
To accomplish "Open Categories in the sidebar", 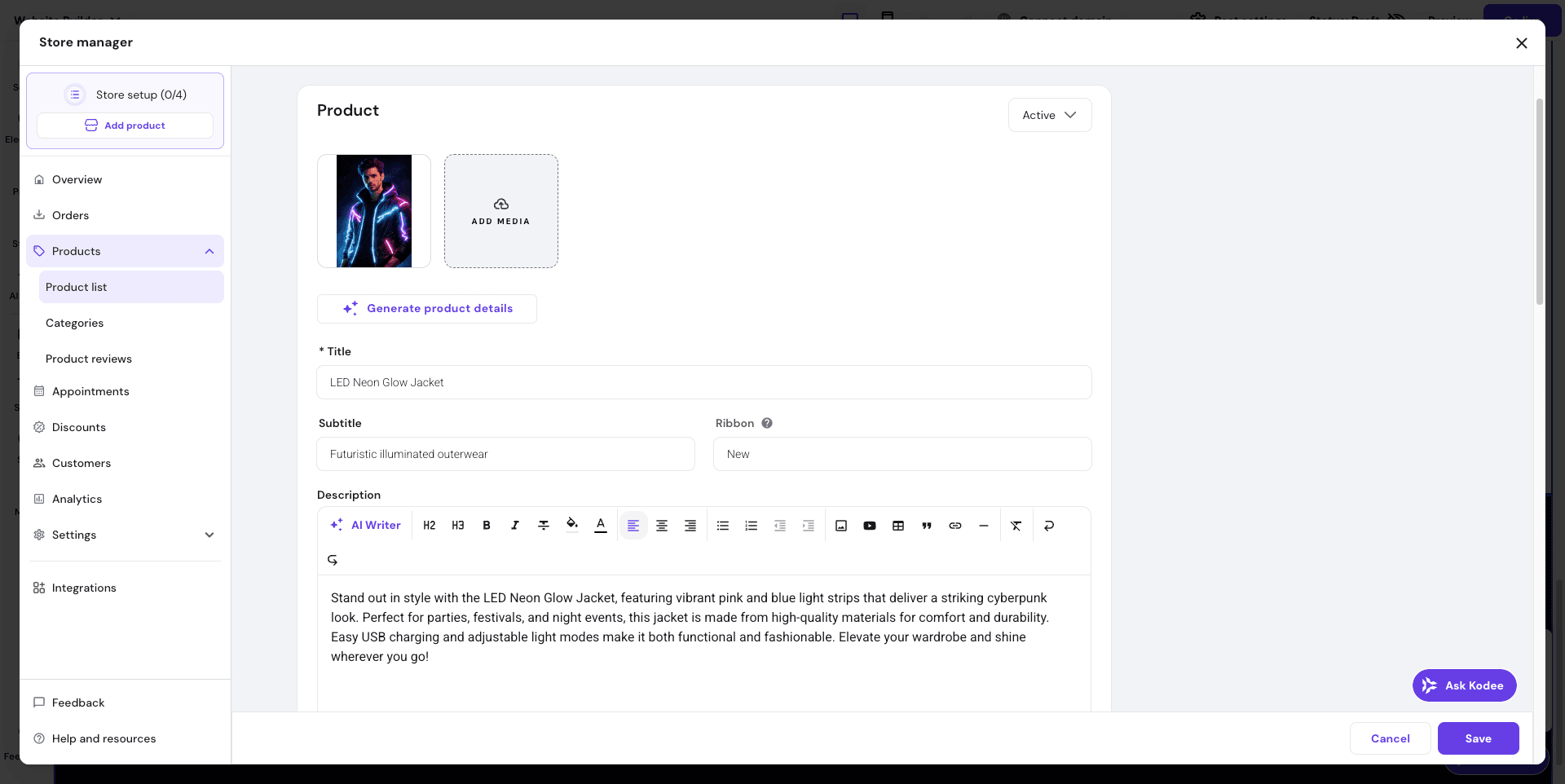I will (x=75, y=323).
